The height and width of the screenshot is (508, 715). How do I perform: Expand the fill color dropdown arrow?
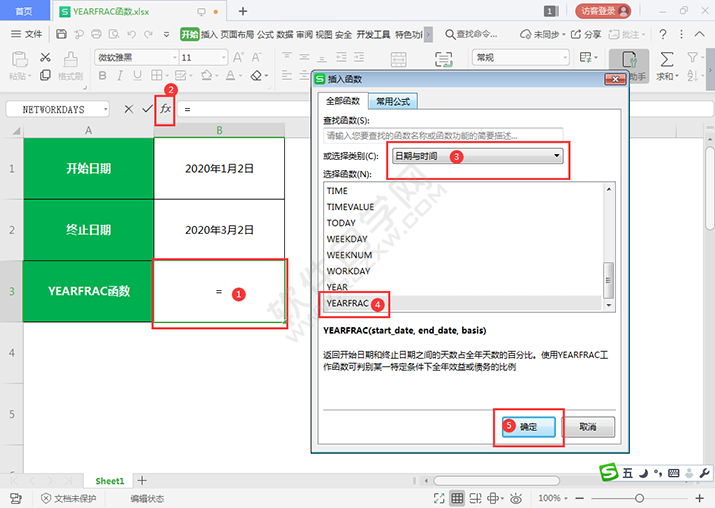[217, 76]
